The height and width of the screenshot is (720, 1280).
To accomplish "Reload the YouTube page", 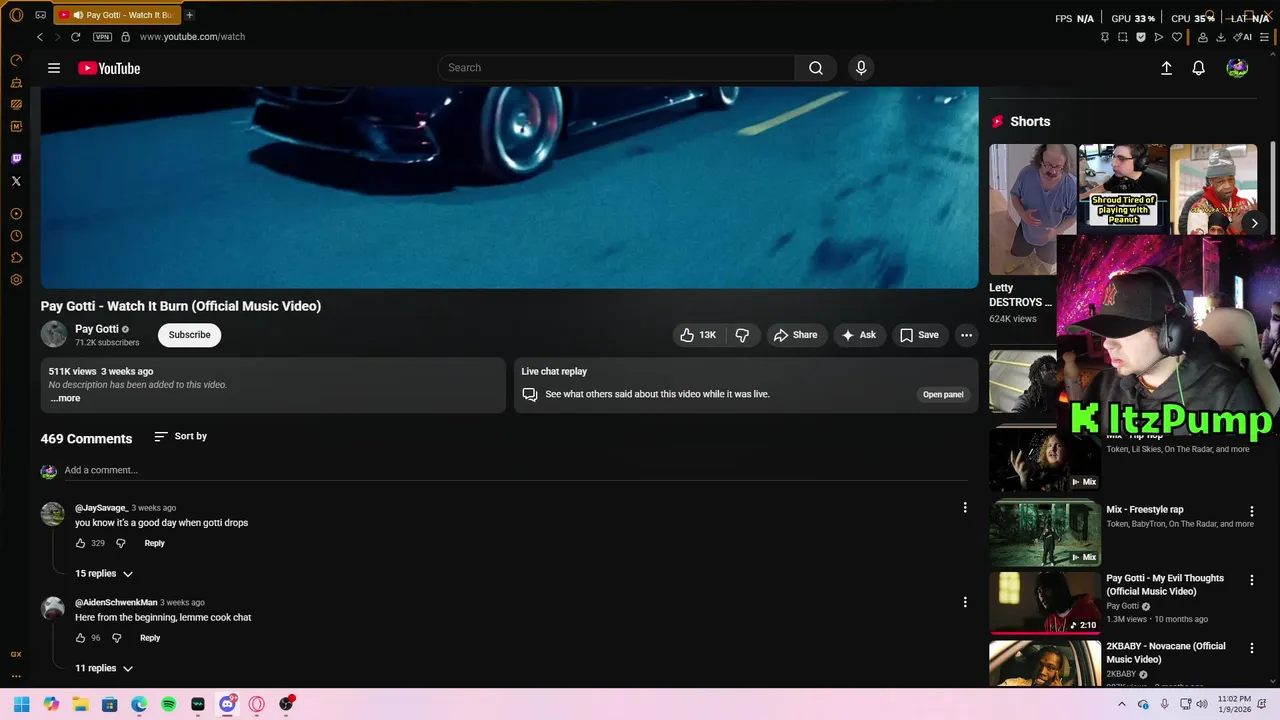I will pos(75,37).
